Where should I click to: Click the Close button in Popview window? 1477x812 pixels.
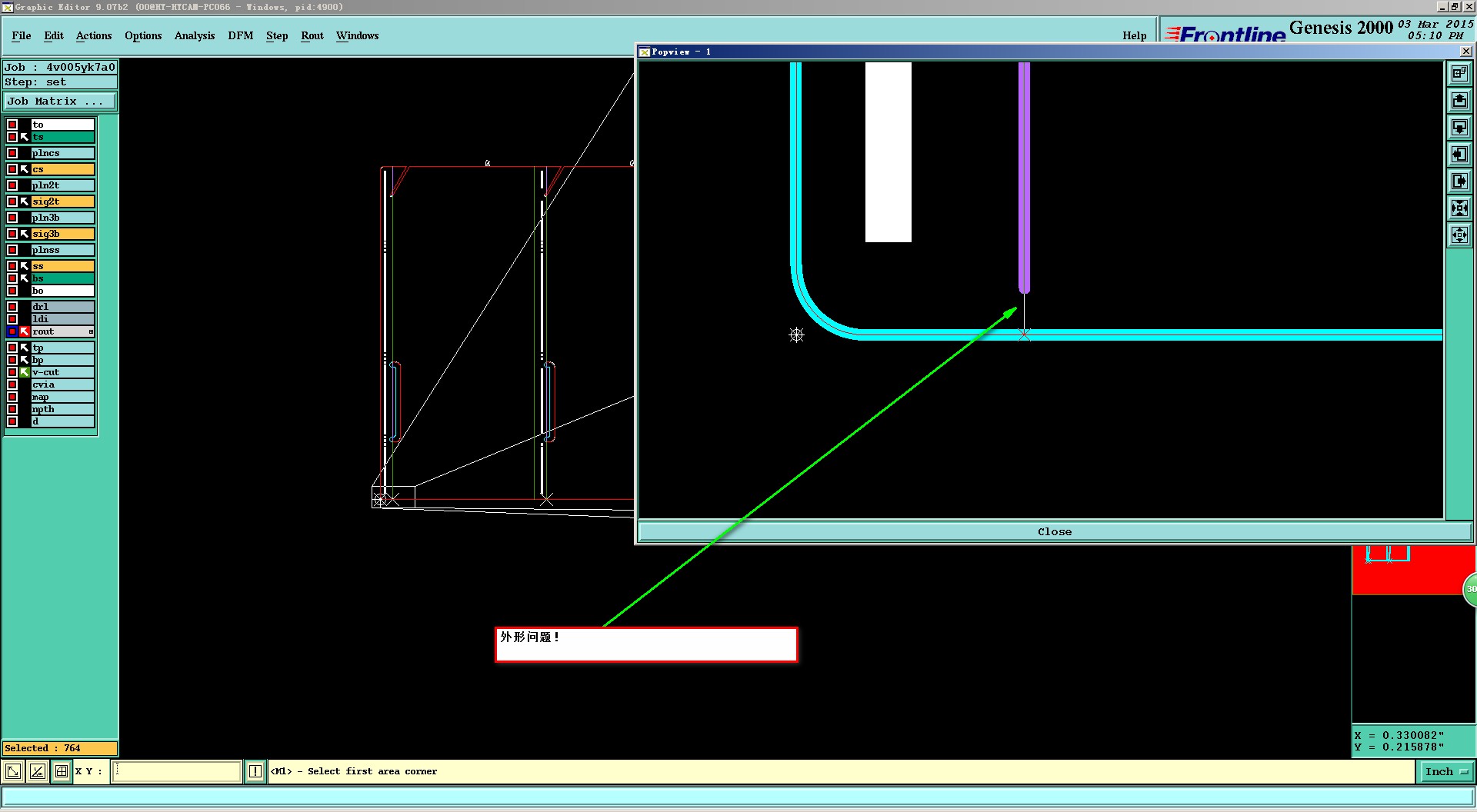[x=1055, y=531]
